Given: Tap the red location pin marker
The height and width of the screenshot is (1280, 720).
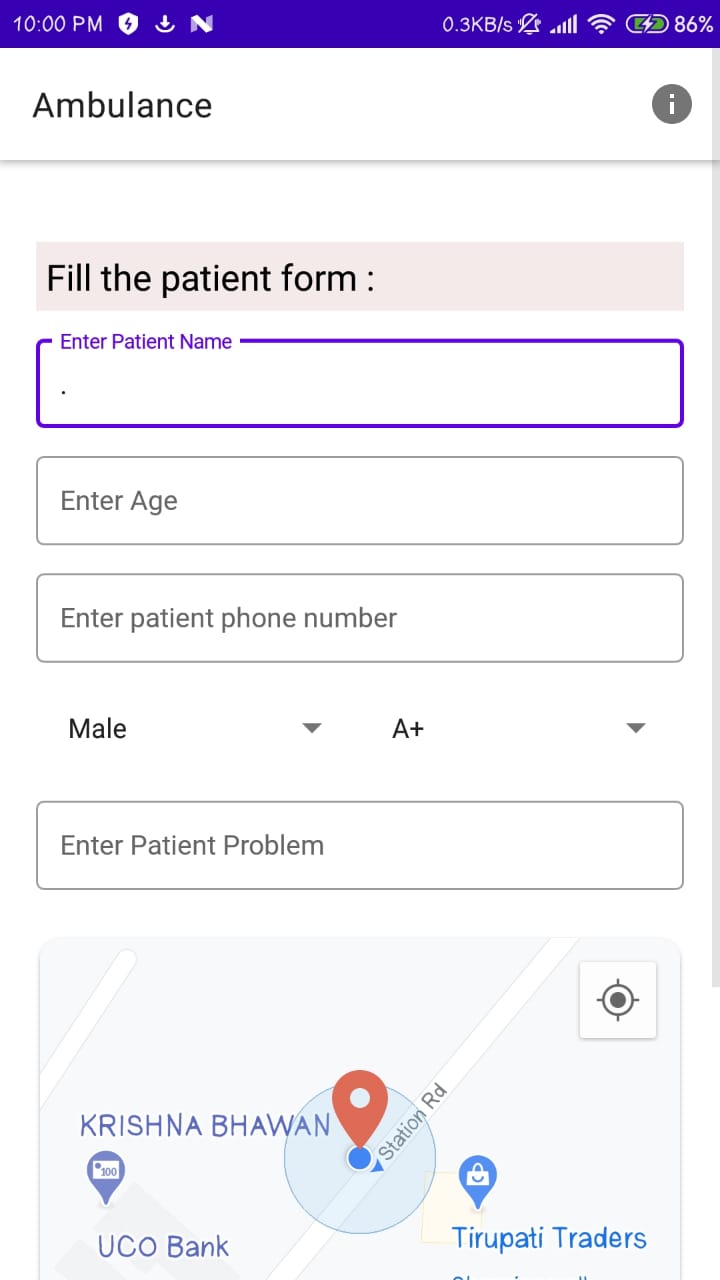Looking at the screenshot, I should 360,1106.
